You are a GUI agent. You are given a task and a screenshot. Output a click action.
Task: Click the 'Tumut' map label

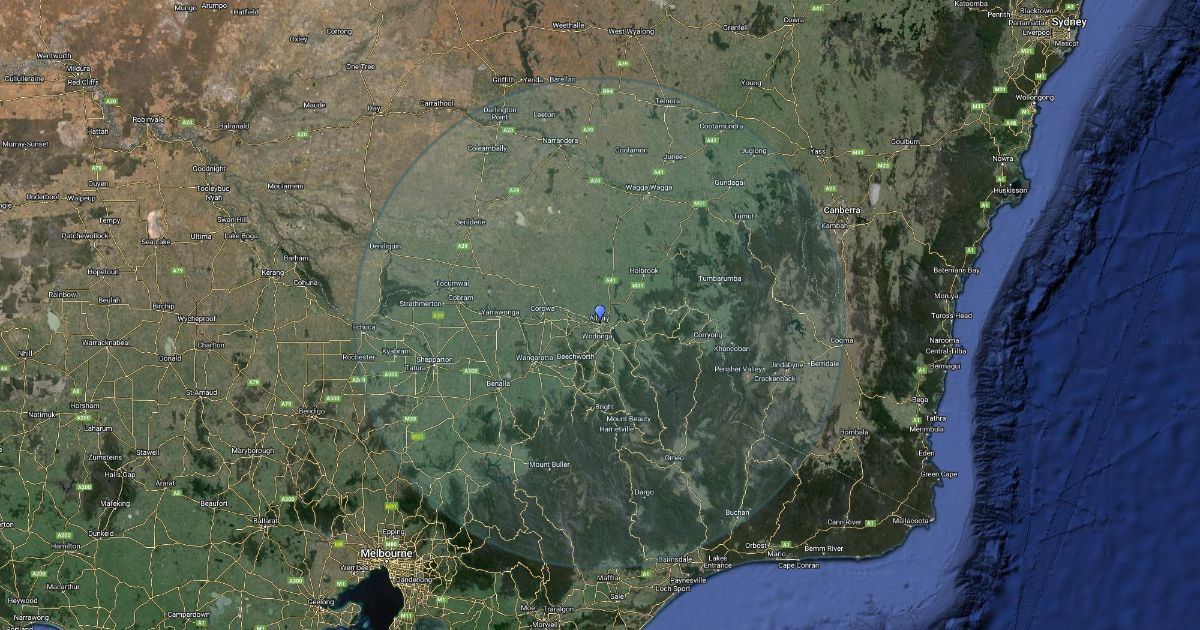coord(743,215)
